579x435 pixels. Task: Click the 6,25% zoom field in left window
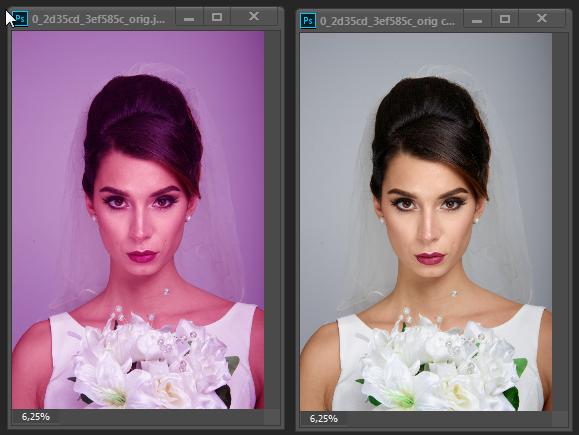(x=35, y=417)
